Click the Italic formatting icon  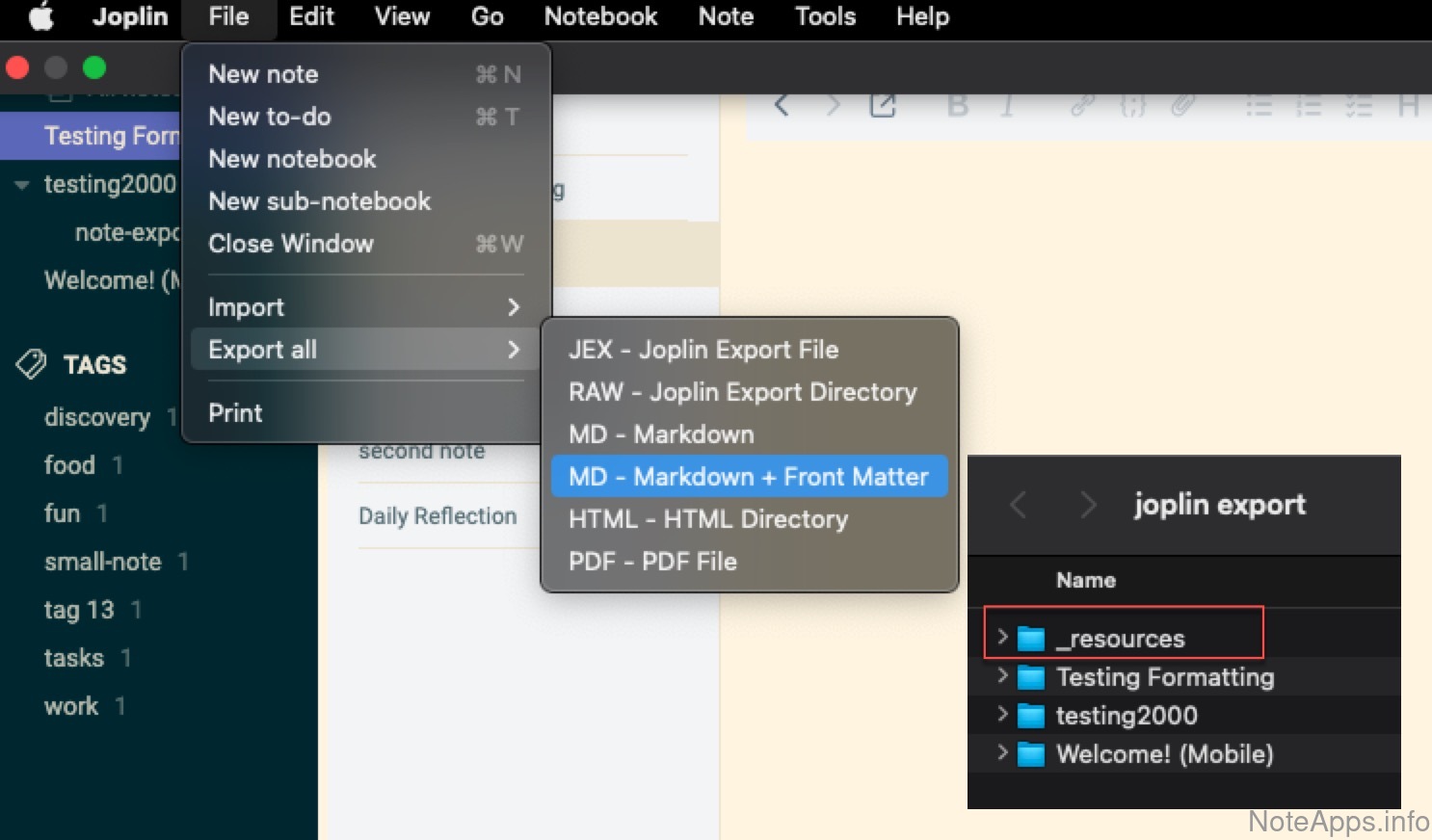point(1007,105)
